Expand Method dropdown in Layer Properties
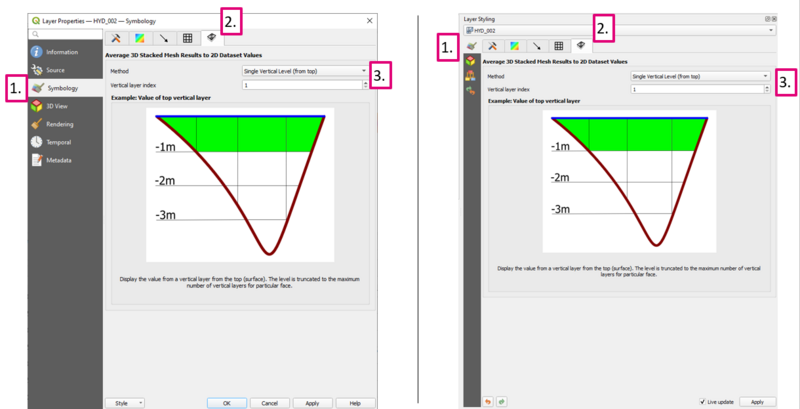This screenshot has height=409, width=800. pyautogui.click(x=305, y=71)
